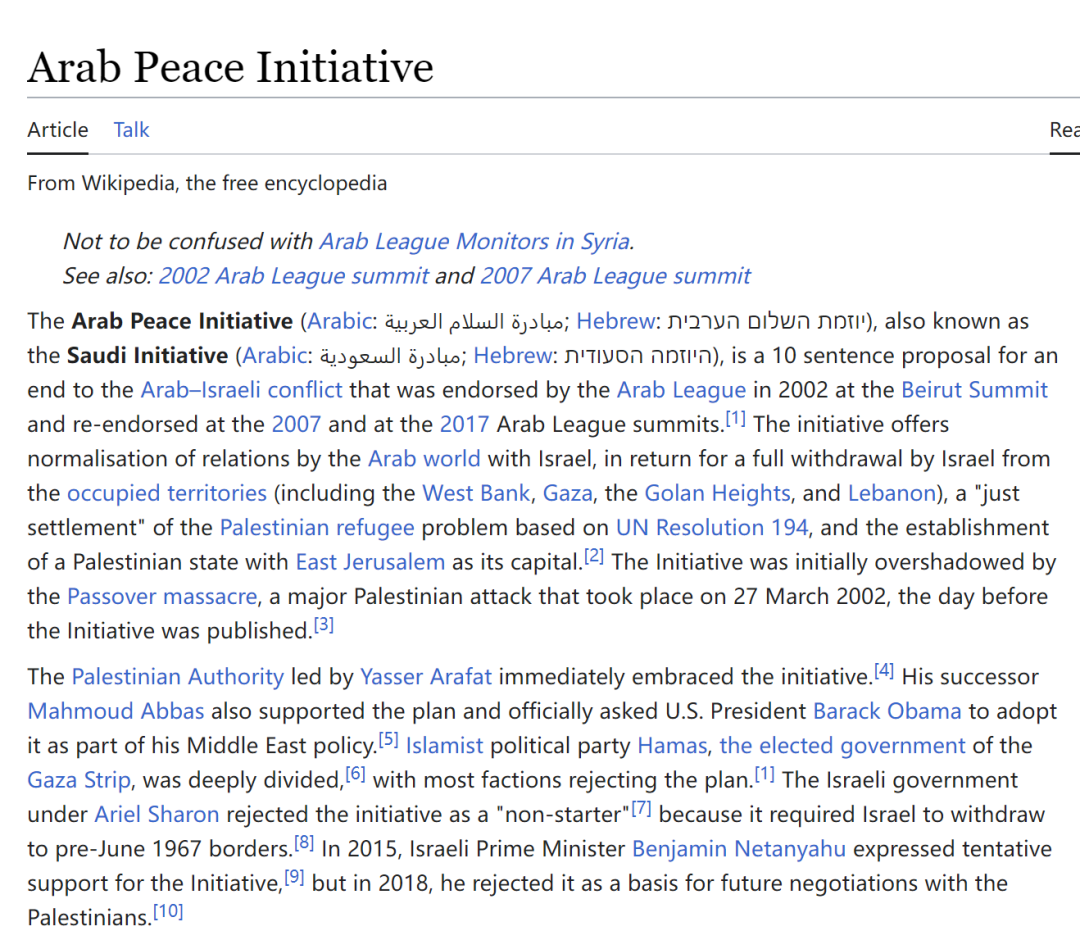1080x940 pixels.
Task: Open the Golan Heights link
Action: pos(717,493)
